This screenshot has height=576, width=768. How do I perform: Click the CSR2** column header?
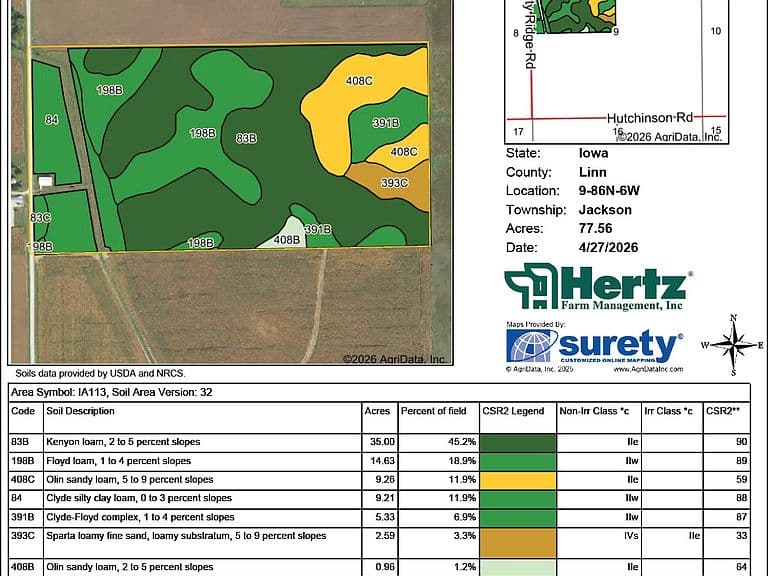pyautogui.click(x=722, y=411)
